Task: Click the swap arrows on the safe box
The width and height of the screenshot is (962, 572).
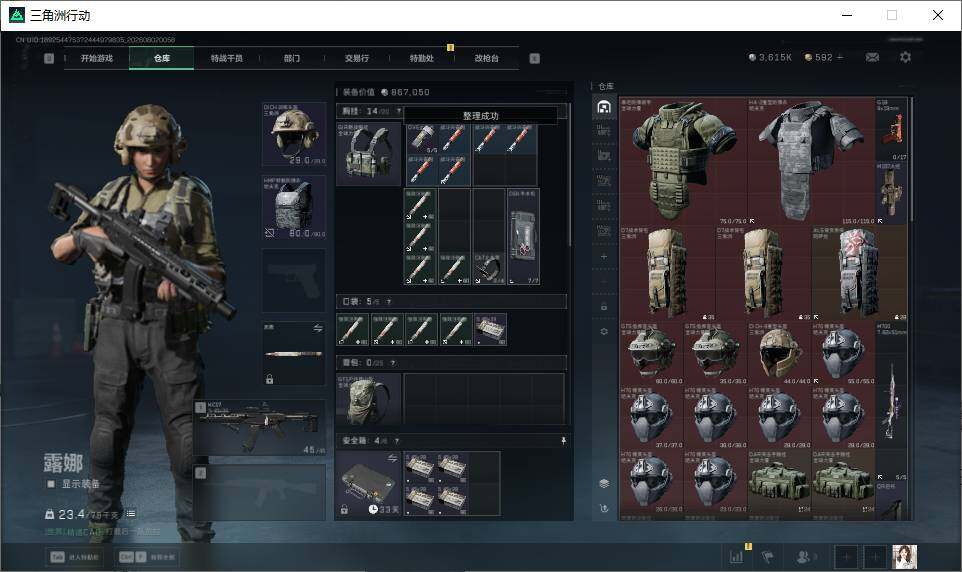Action: (392, 458)
